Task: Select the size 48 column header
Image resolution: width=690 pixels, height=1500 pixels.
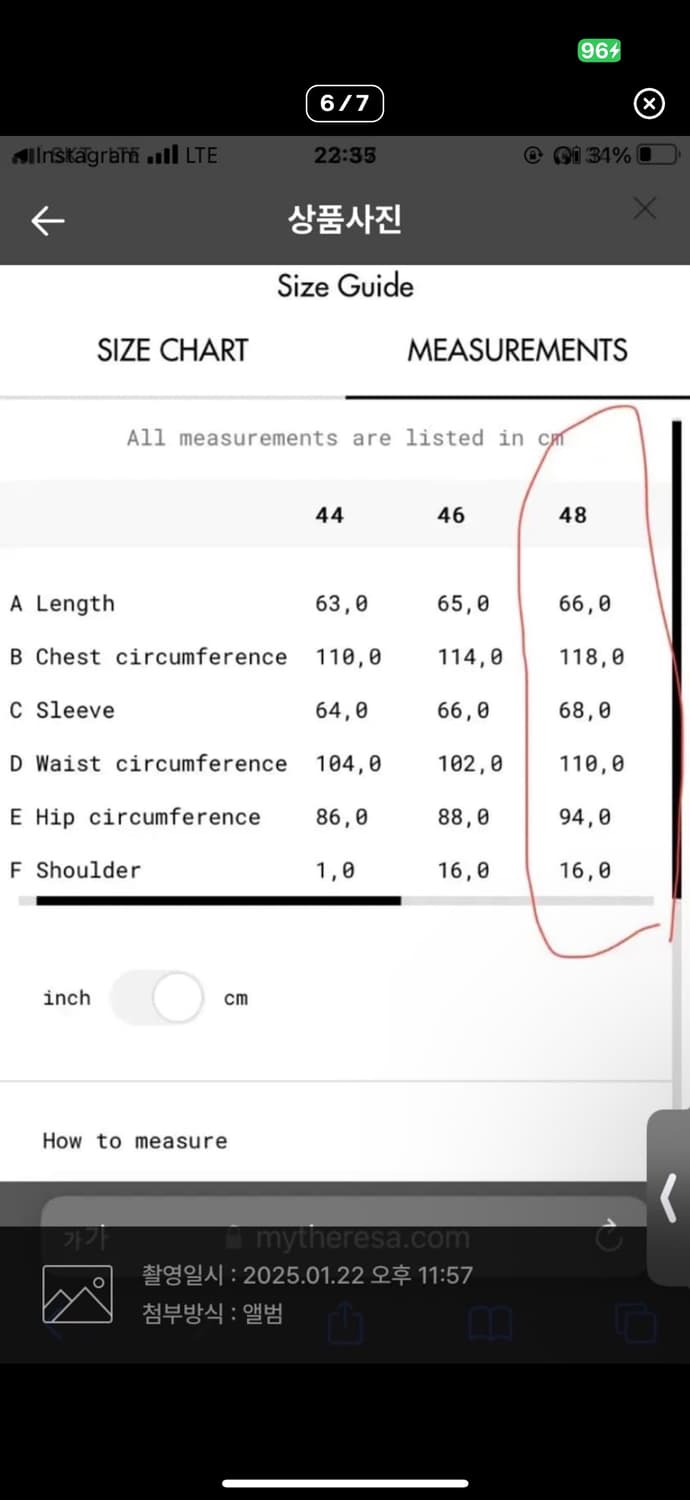Action: 573,515
